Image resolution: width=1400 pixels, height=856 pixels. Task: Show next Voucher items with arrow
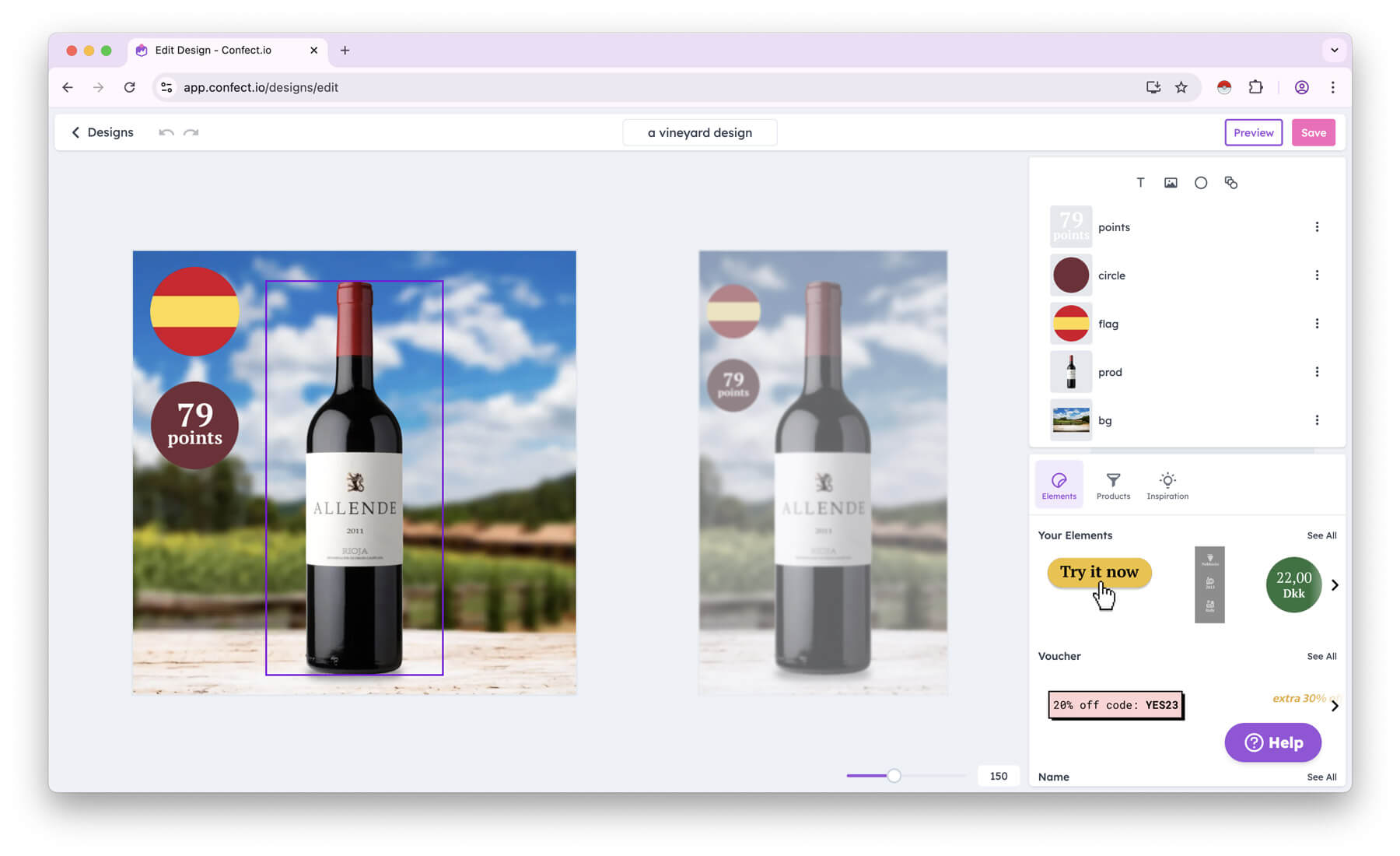point(1335,706)
